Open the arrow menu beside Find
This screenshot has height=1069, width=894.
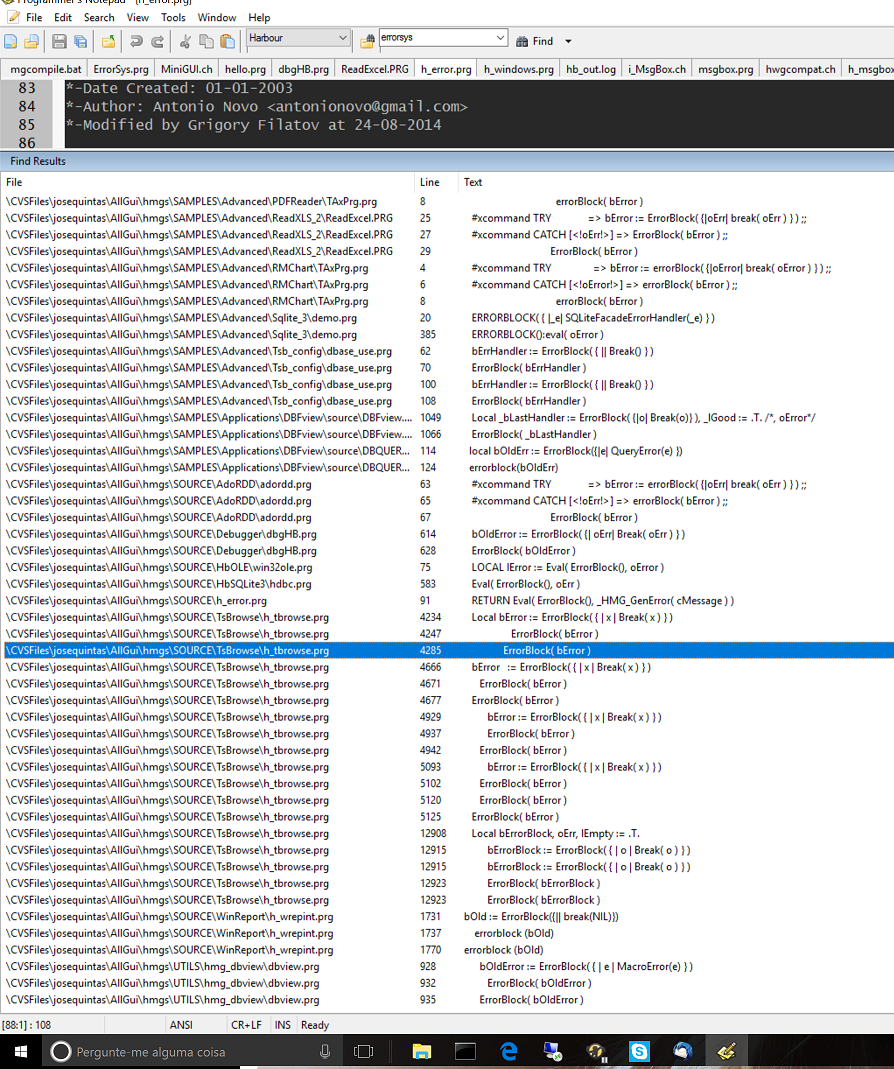coord(568,42)
